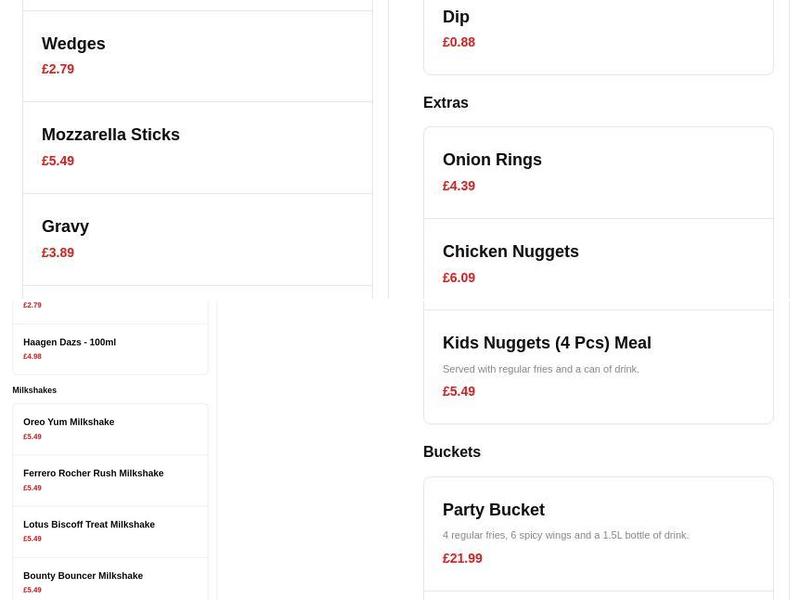The height and width of the screenshot is (600, 800).
Task: Open the Chicken Nuggets item
Action: tap(510, 251)
